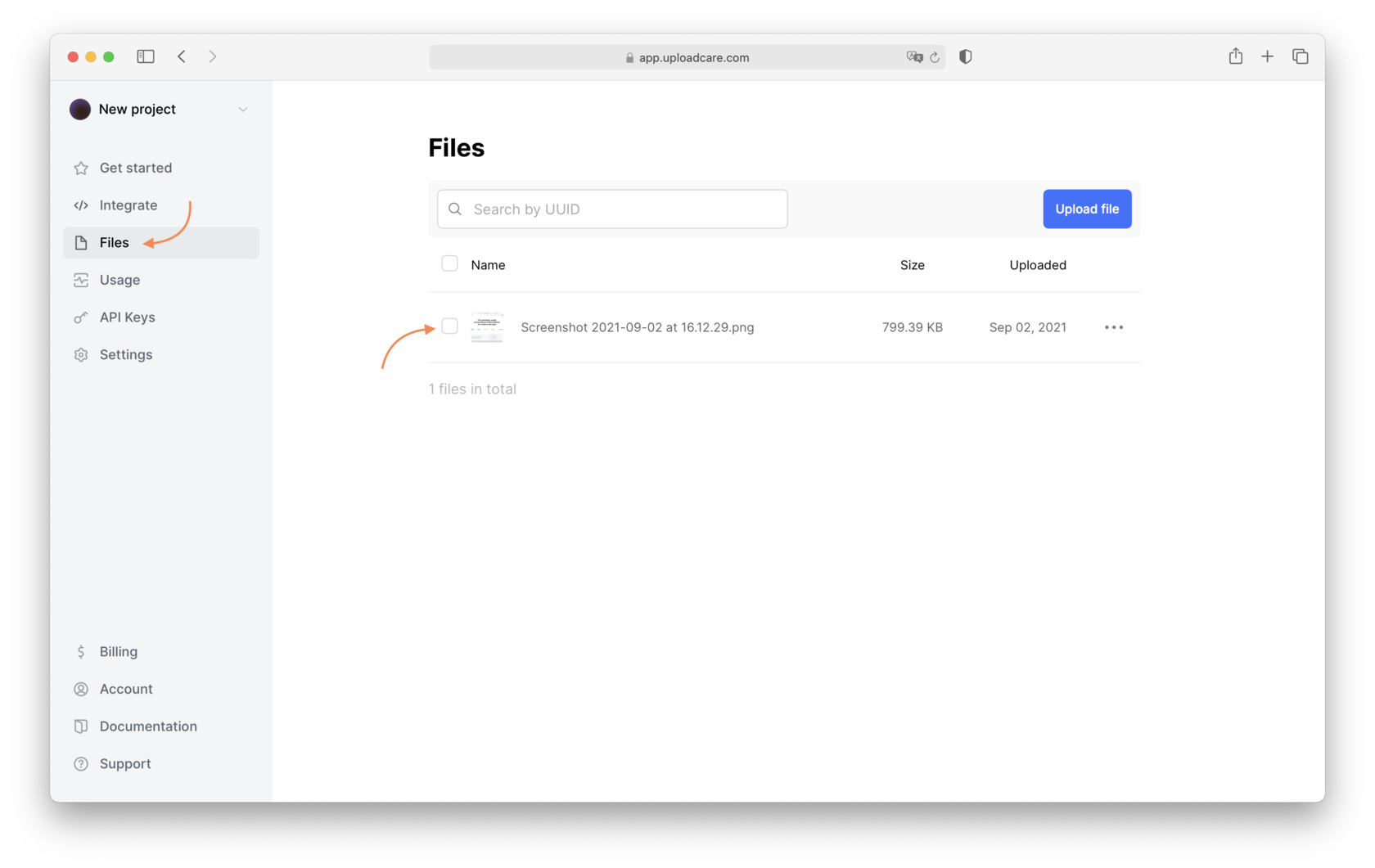The height and width of the screenshot is (868, 1375).
Task: Click the New project name
Action: click(137, 109)
